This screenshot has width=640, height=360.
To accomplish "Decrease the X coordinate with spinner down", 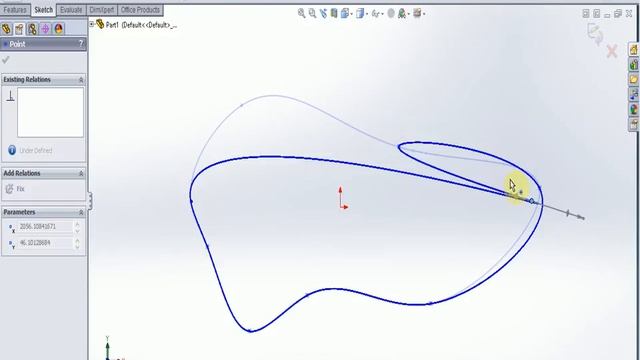I will pyautogui.click(x=77, y=231).
